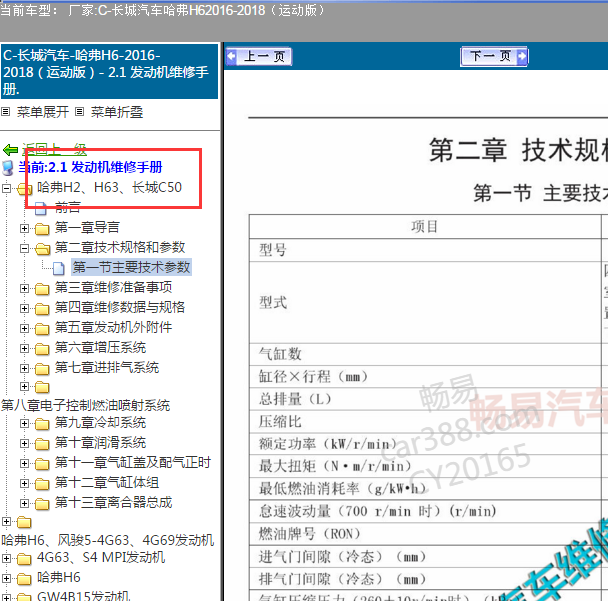Expand the 第十章润滑系统 node

pos(24,444)
